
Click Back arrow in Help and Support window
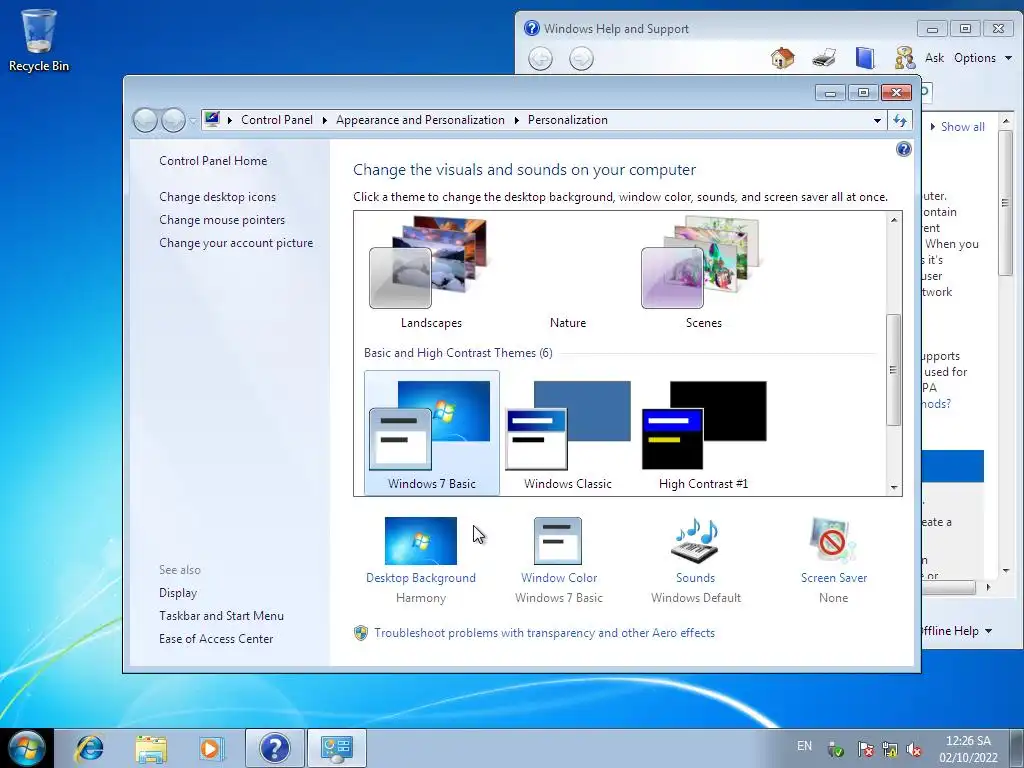pos(540,59)
